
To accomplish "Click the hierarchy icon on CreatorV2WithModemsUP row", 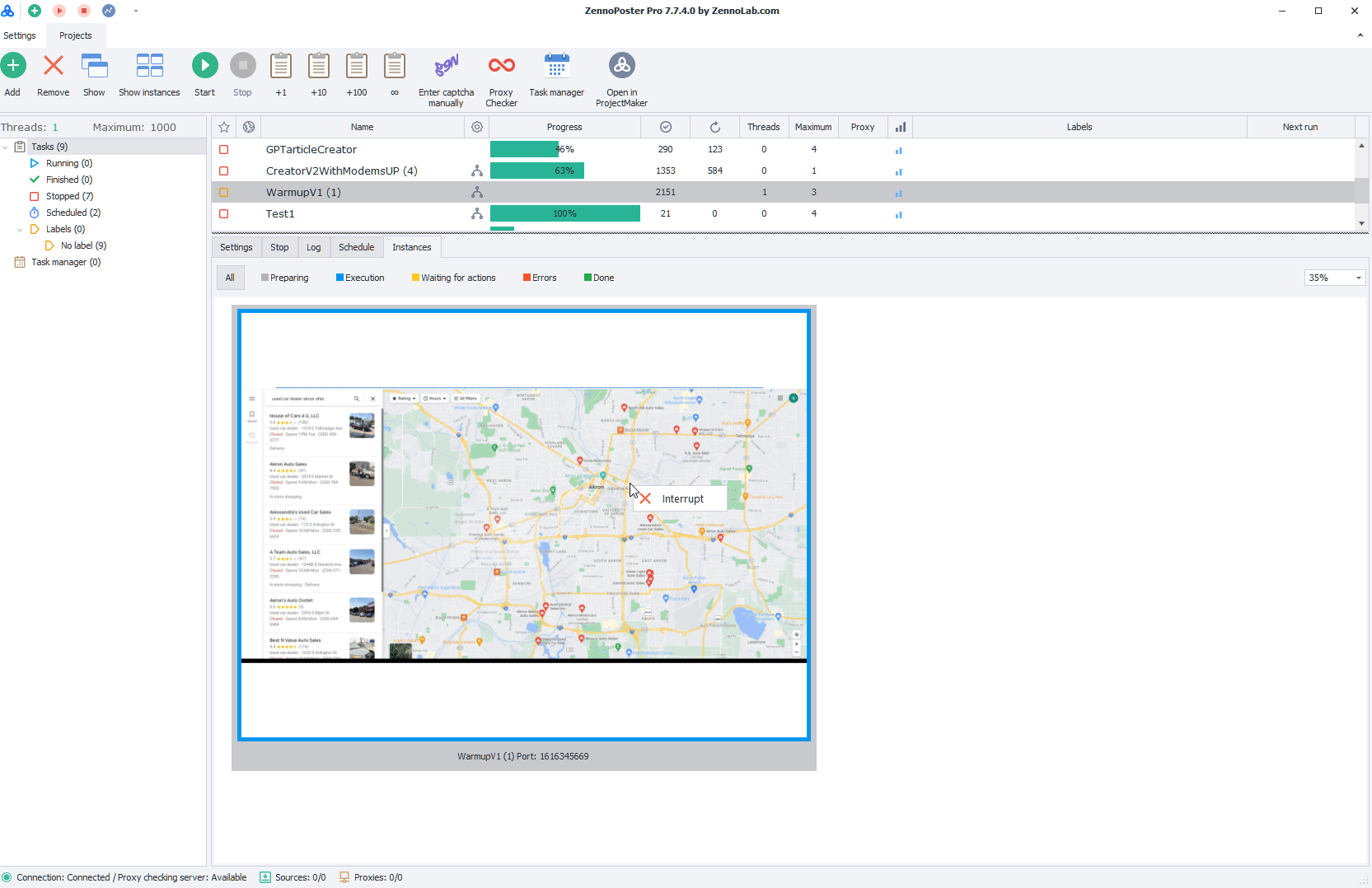I will click(477, 171).
